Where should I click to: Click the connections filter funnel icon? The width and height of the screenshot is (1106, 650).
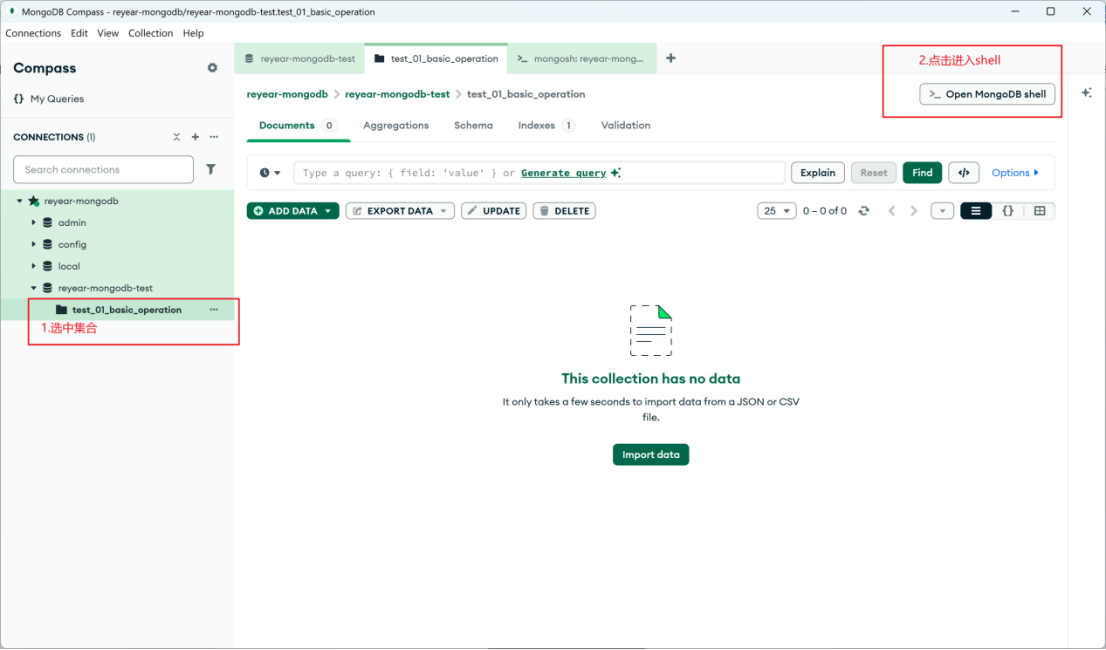pyautogui.click(x=211, y=169)
